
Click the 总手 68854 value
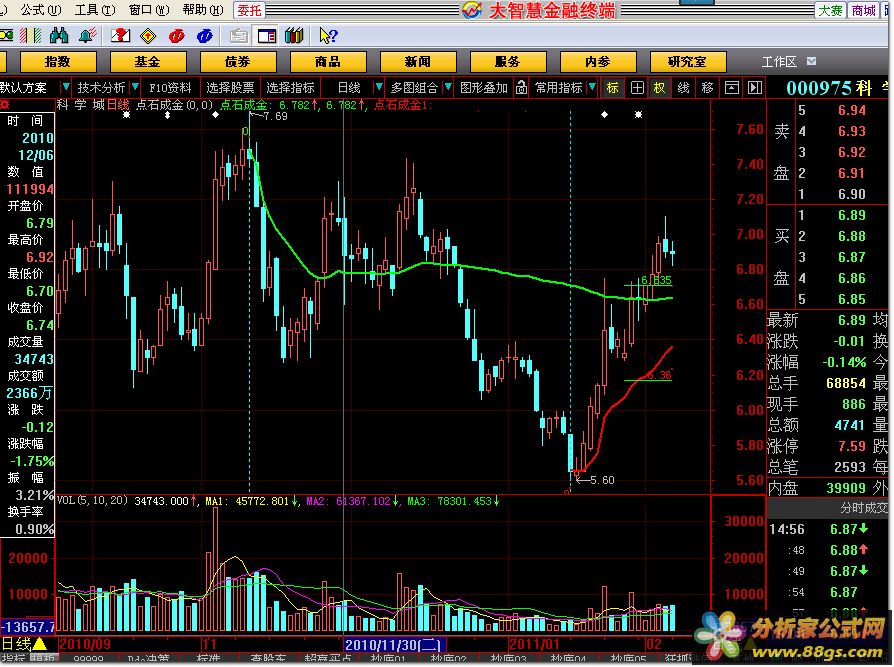point(846,383)
